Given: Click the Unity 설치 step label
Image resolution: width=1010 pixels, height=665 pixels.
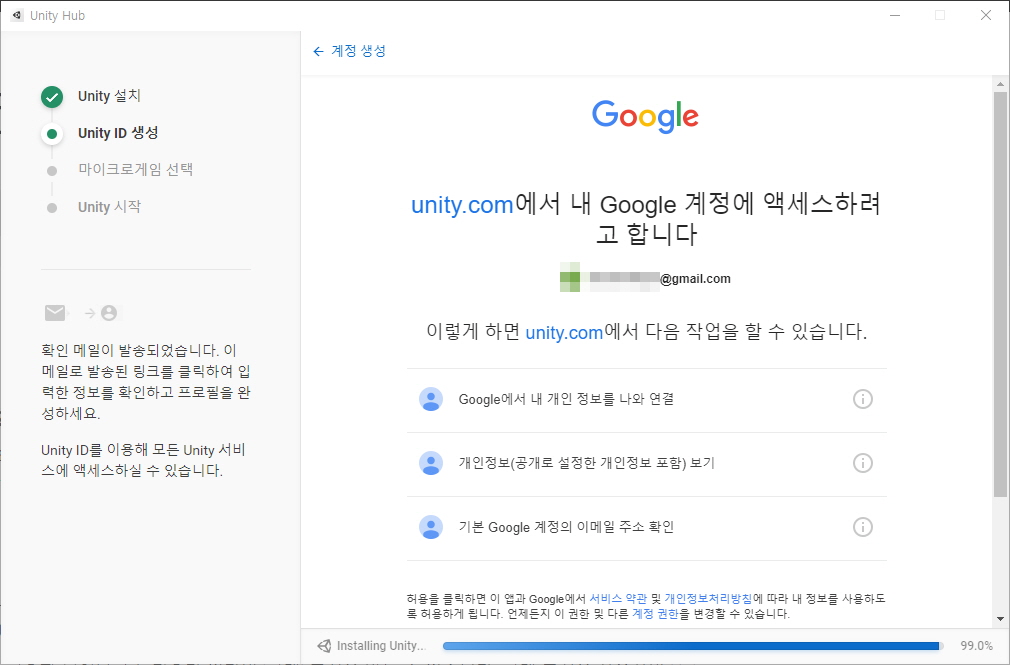Looking at the screenshot, I should click(x=109, y=96).
